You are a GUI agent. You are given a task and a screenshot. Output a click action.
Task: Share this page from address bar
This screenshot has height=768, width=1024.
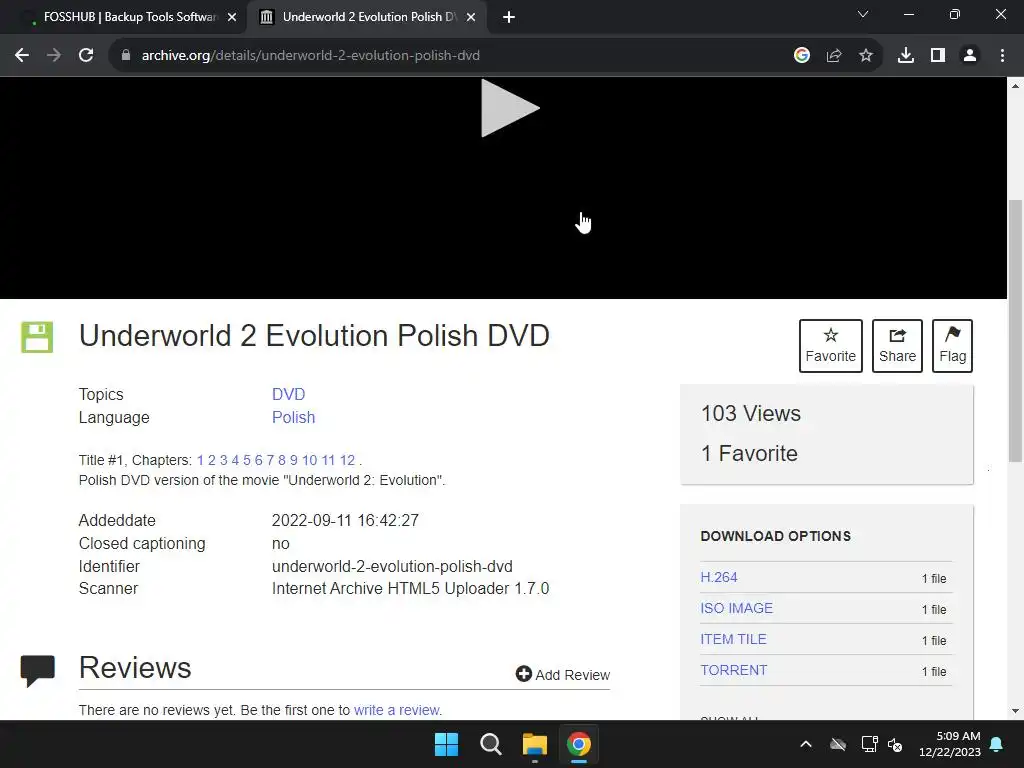point(834,56)
